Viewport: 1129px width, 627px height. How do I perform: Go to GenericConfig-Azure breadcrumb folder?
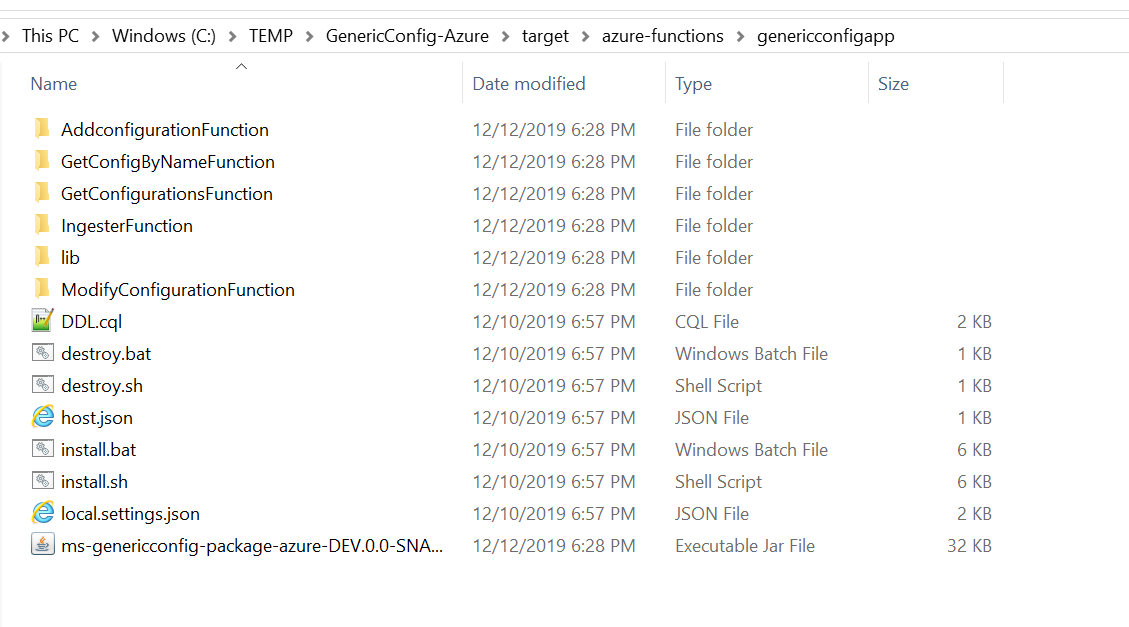point(407,36)
